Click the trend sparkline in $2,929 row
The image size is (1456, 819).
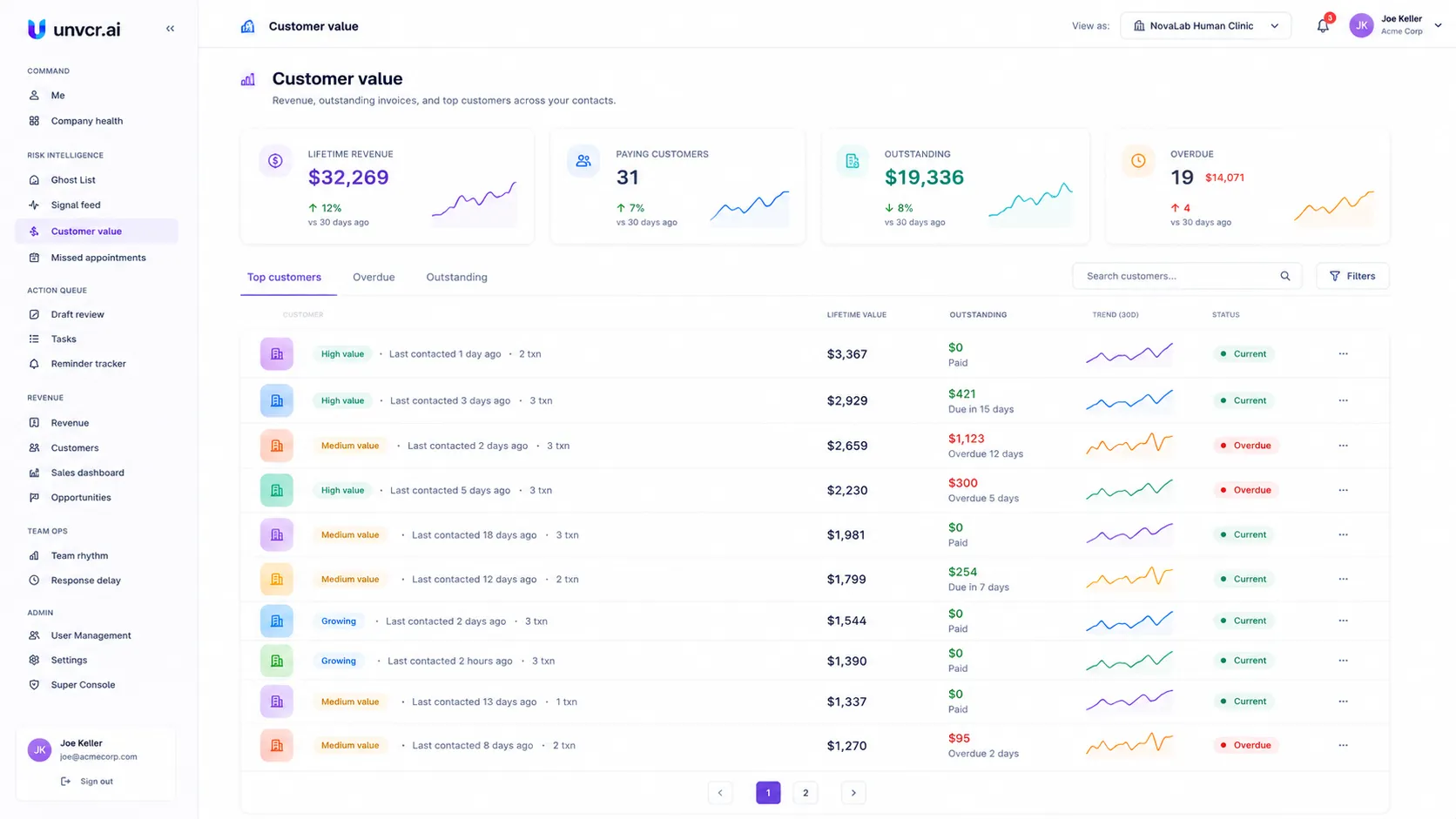click(x=1129, y=400)
